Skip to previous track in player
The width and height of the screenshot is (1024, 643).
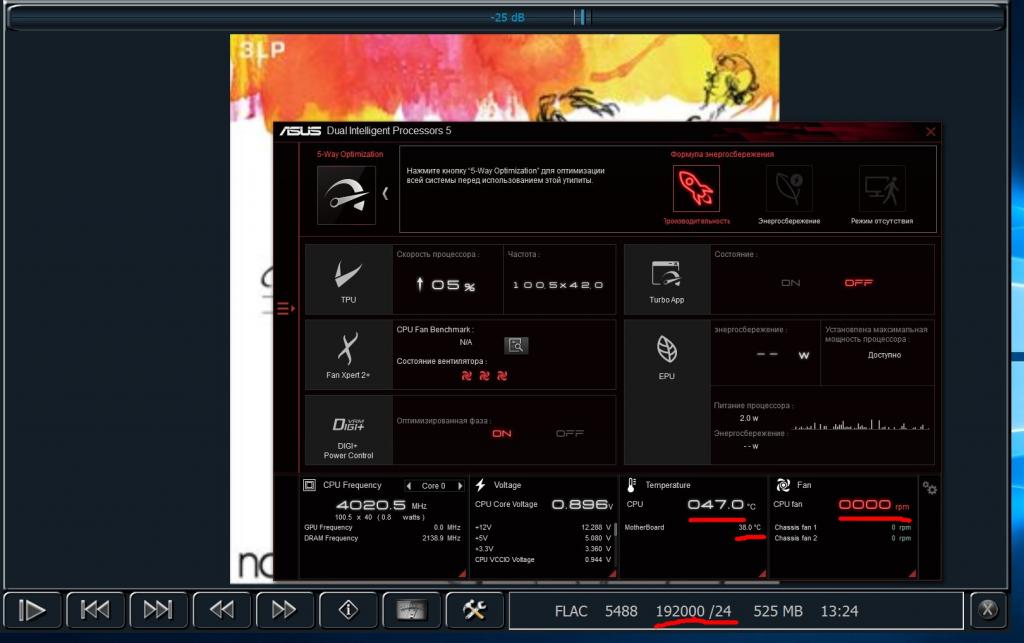[x=95, y=610]
